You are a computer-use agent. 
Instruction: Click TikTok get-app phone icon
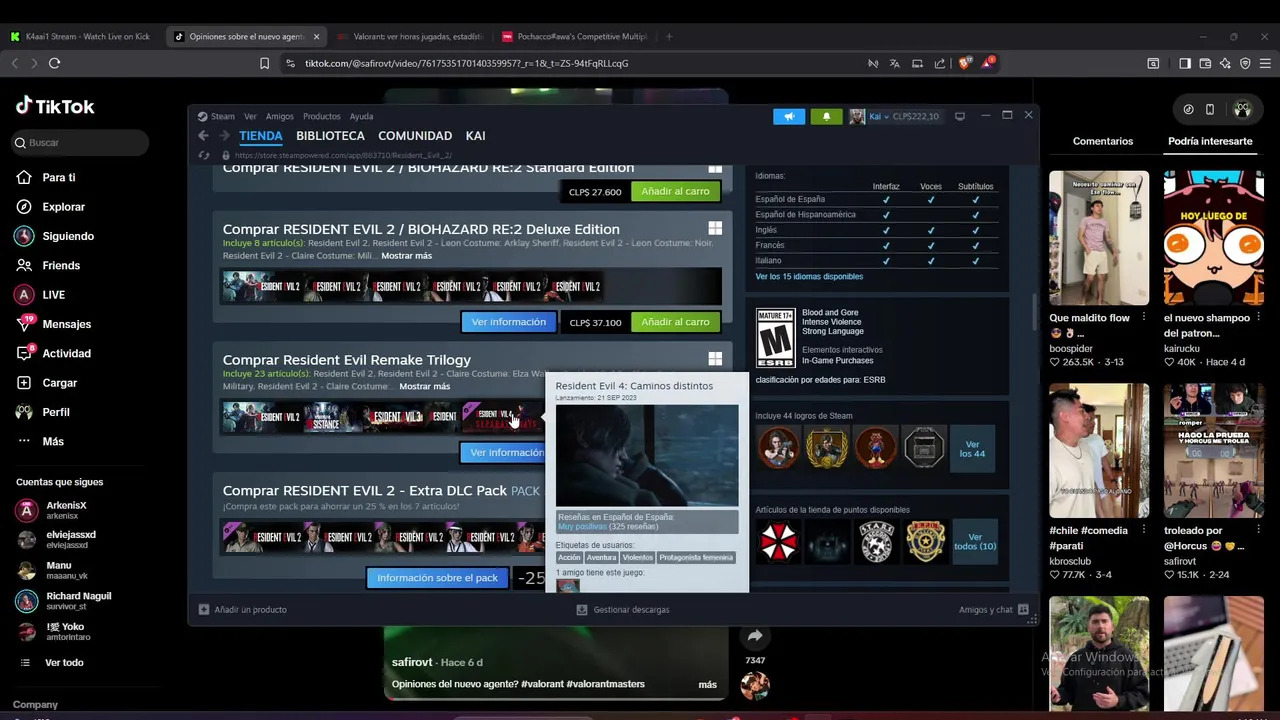coord(1209,109)
